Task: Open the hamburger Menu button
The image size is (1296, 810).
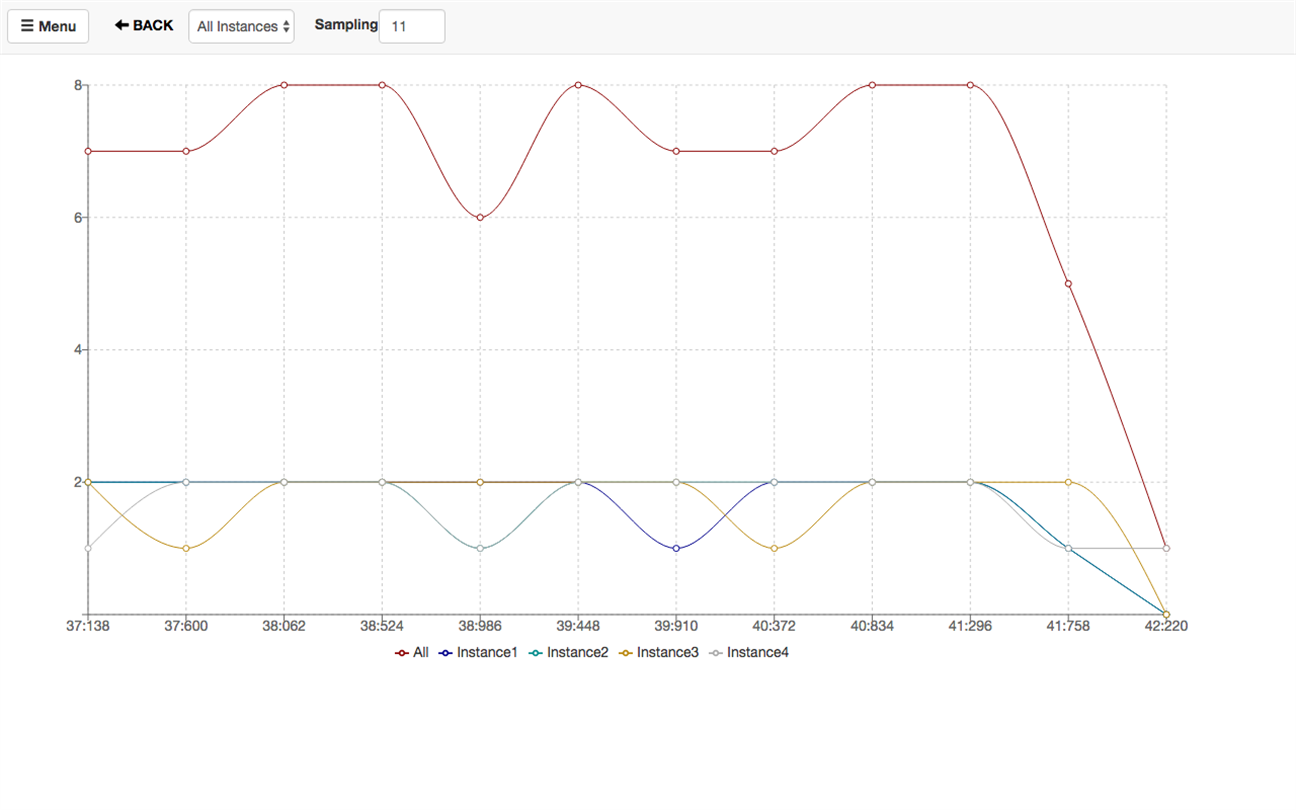Action: [x=48, y=26]
